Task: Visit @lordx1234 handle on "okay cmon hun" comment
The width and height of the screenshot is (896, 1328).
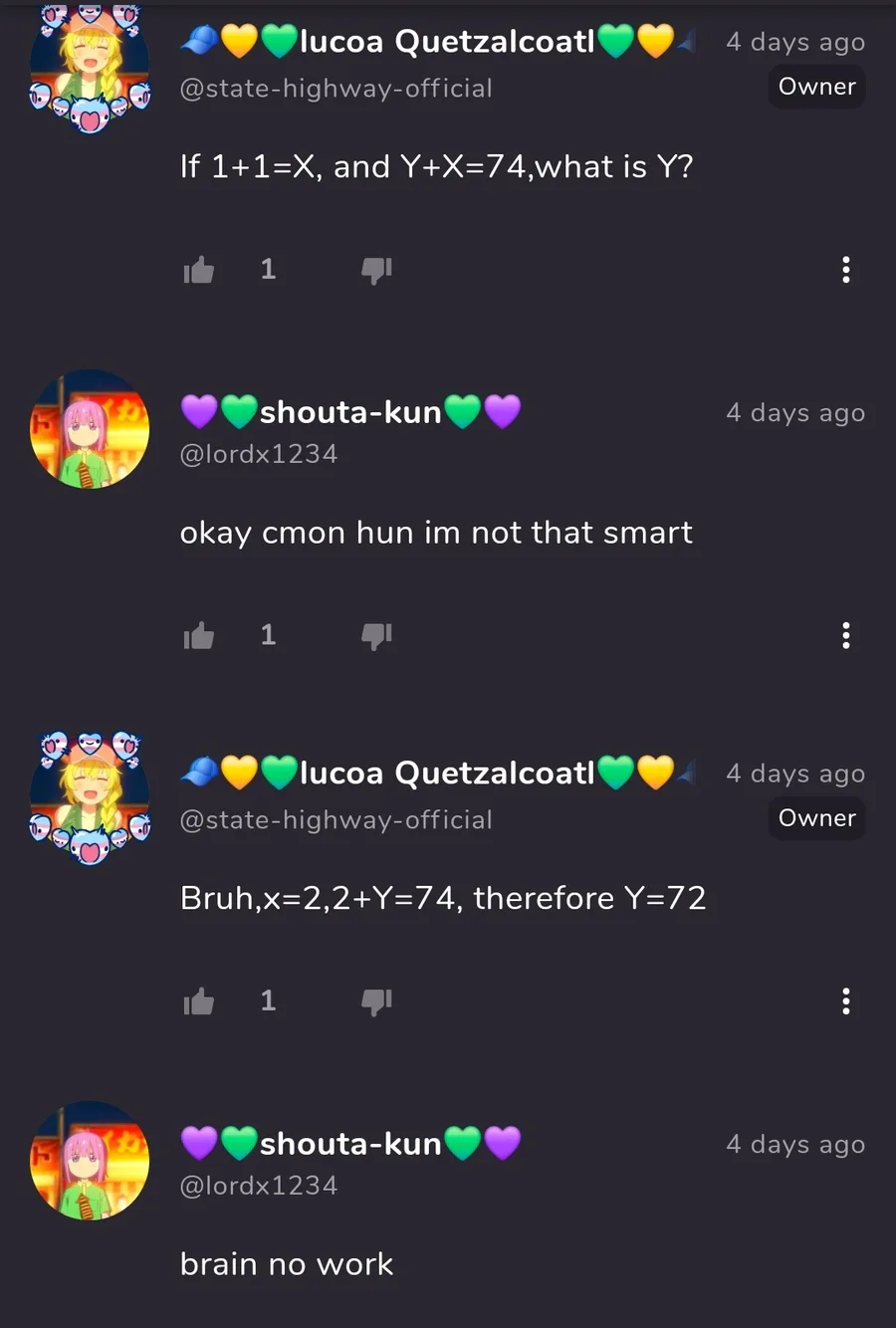Action: [259, 454]
